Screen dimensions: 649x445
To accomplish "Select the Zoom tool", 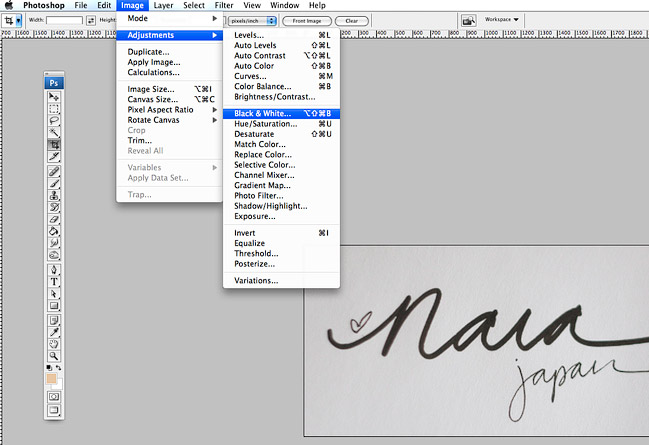I will (54, 356).
